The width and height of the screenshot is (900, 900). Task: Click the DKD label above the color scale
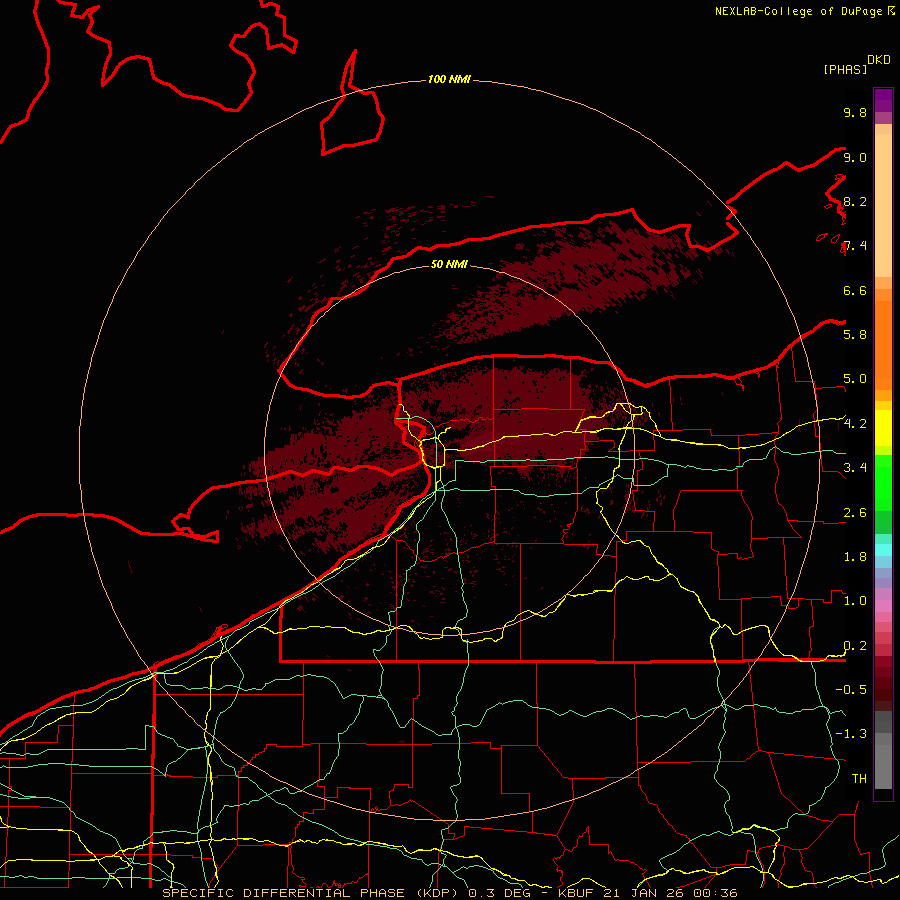click(879, 60)
